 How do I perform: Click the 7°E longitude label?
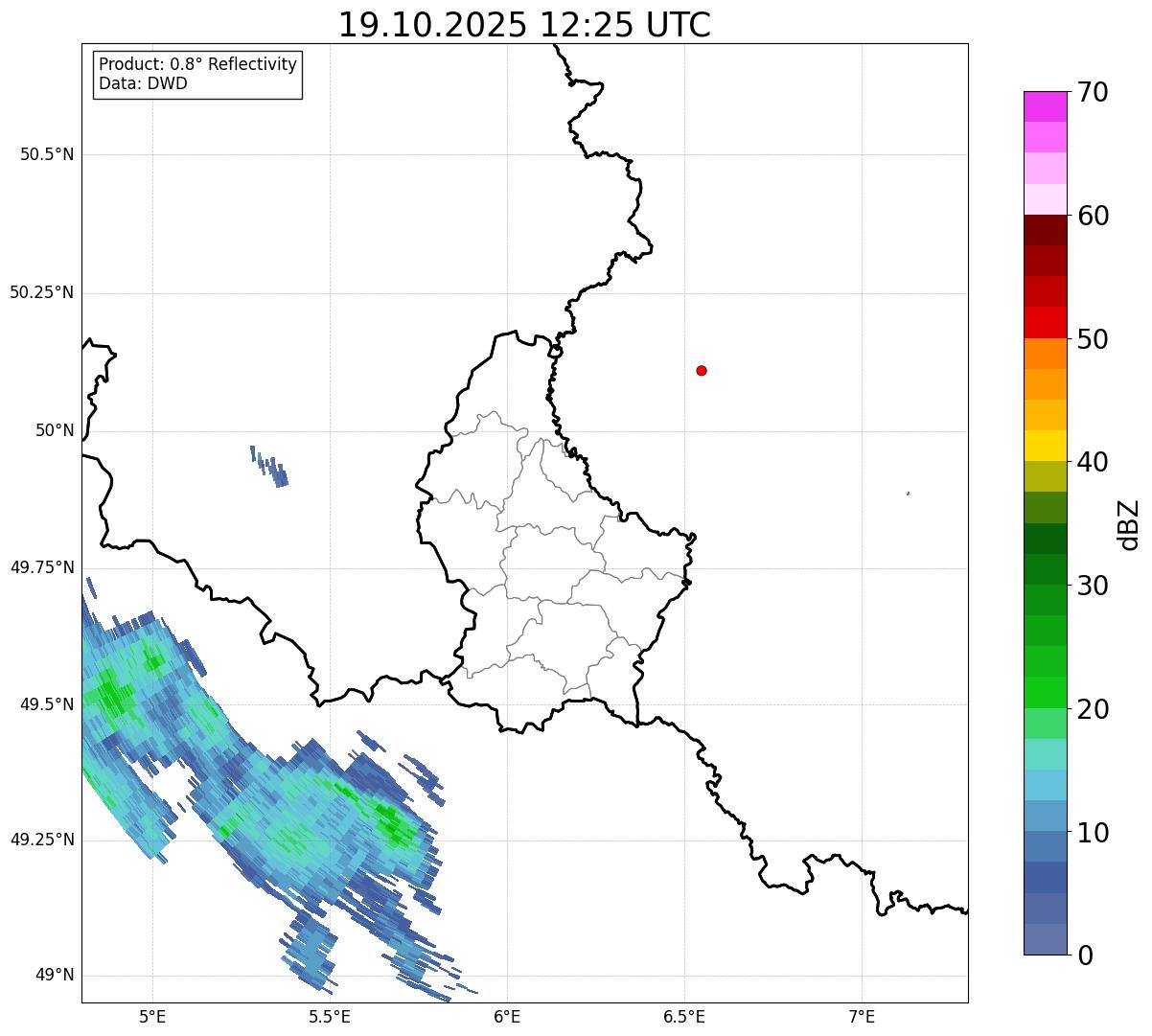click(862, 1017)
